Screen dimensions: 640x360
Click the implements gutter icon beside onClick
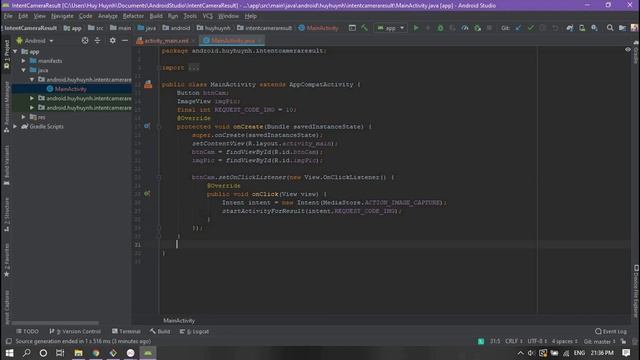pyautogui.click(x=147, y=193)
